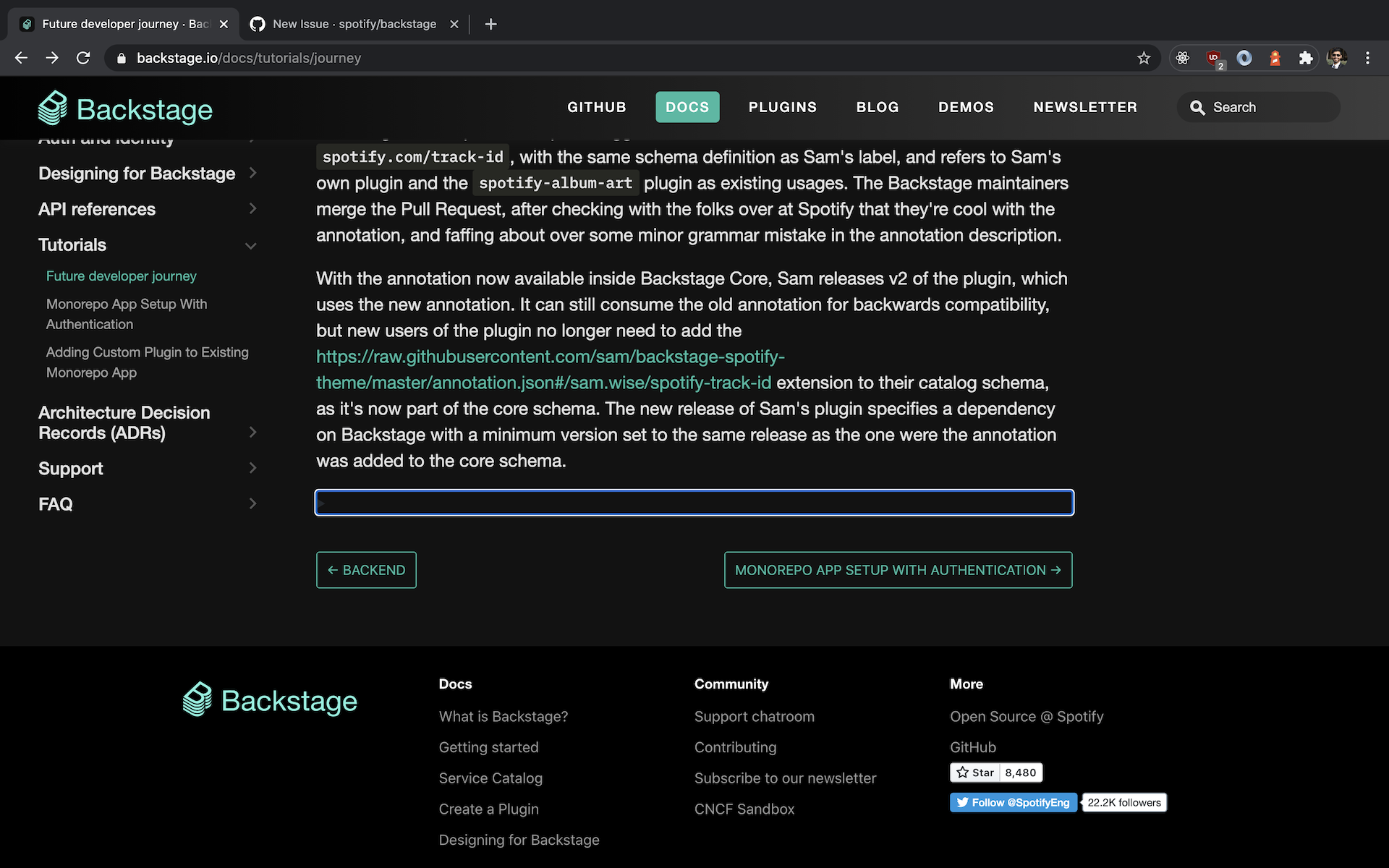The height and width of the screenshot is (868, 1389).
Task: Open a new tab with the plus icon
Action: click(490, 24)
